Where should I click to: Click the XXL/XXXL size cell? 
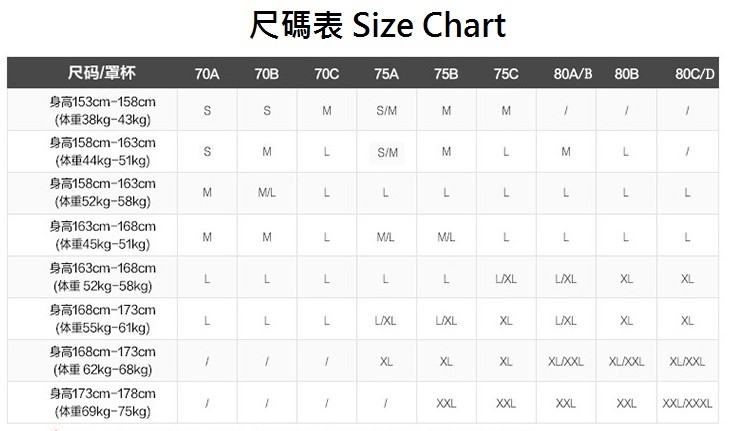(x=687, y=403)
